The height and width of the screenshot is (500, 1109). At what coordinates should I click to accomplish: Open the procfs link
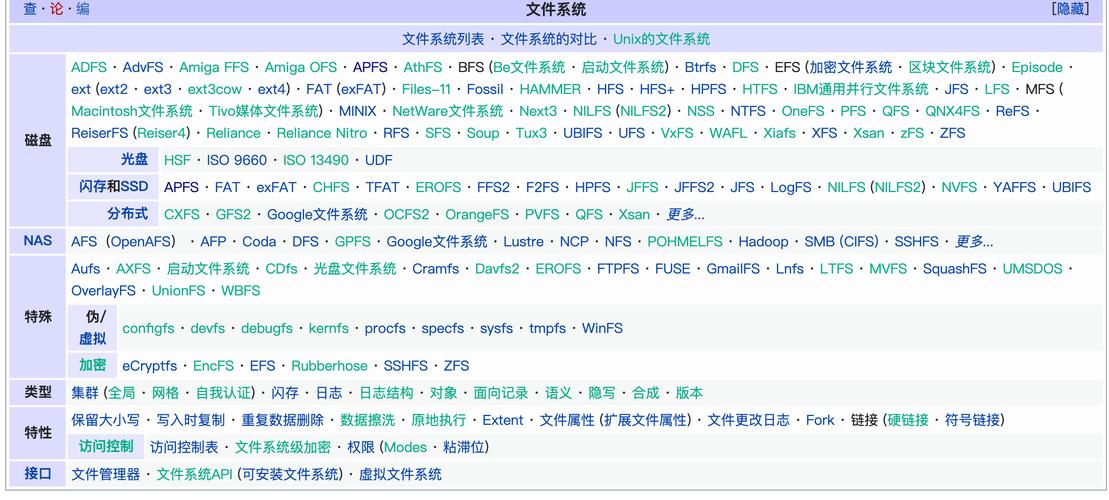point(385,328)
